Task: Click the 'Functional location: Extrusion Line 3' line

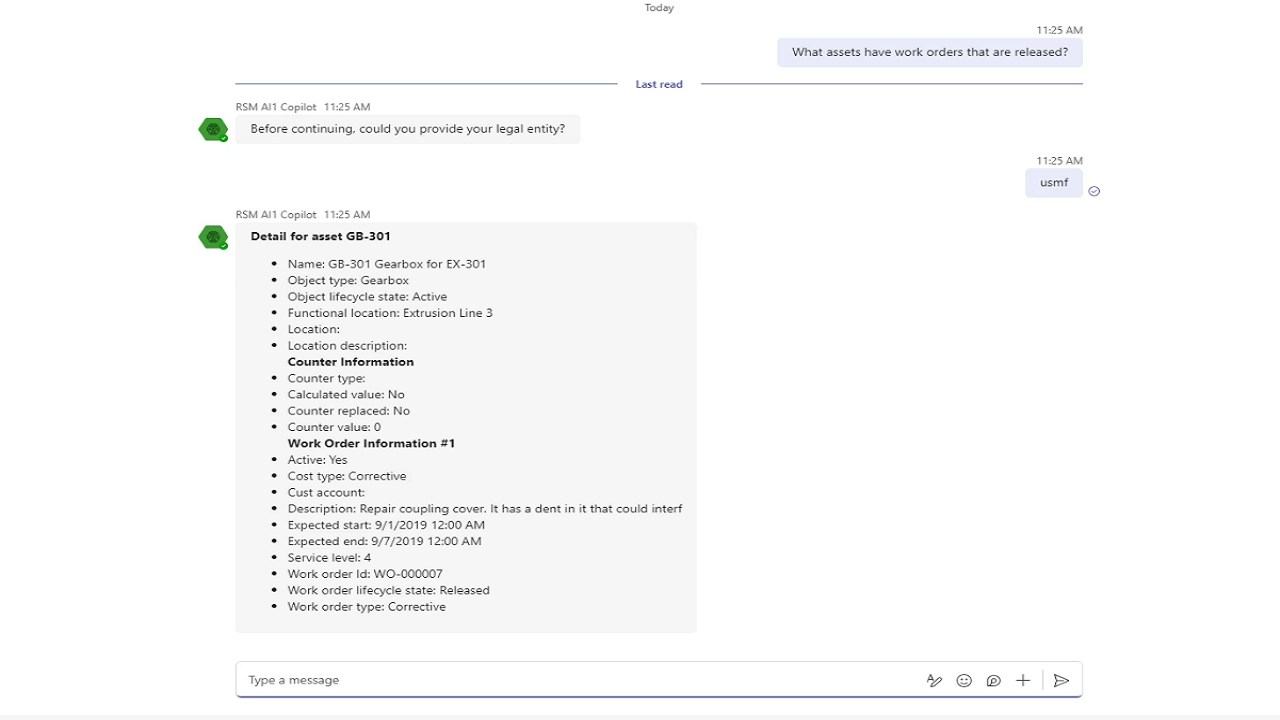Action: [390, 313]
